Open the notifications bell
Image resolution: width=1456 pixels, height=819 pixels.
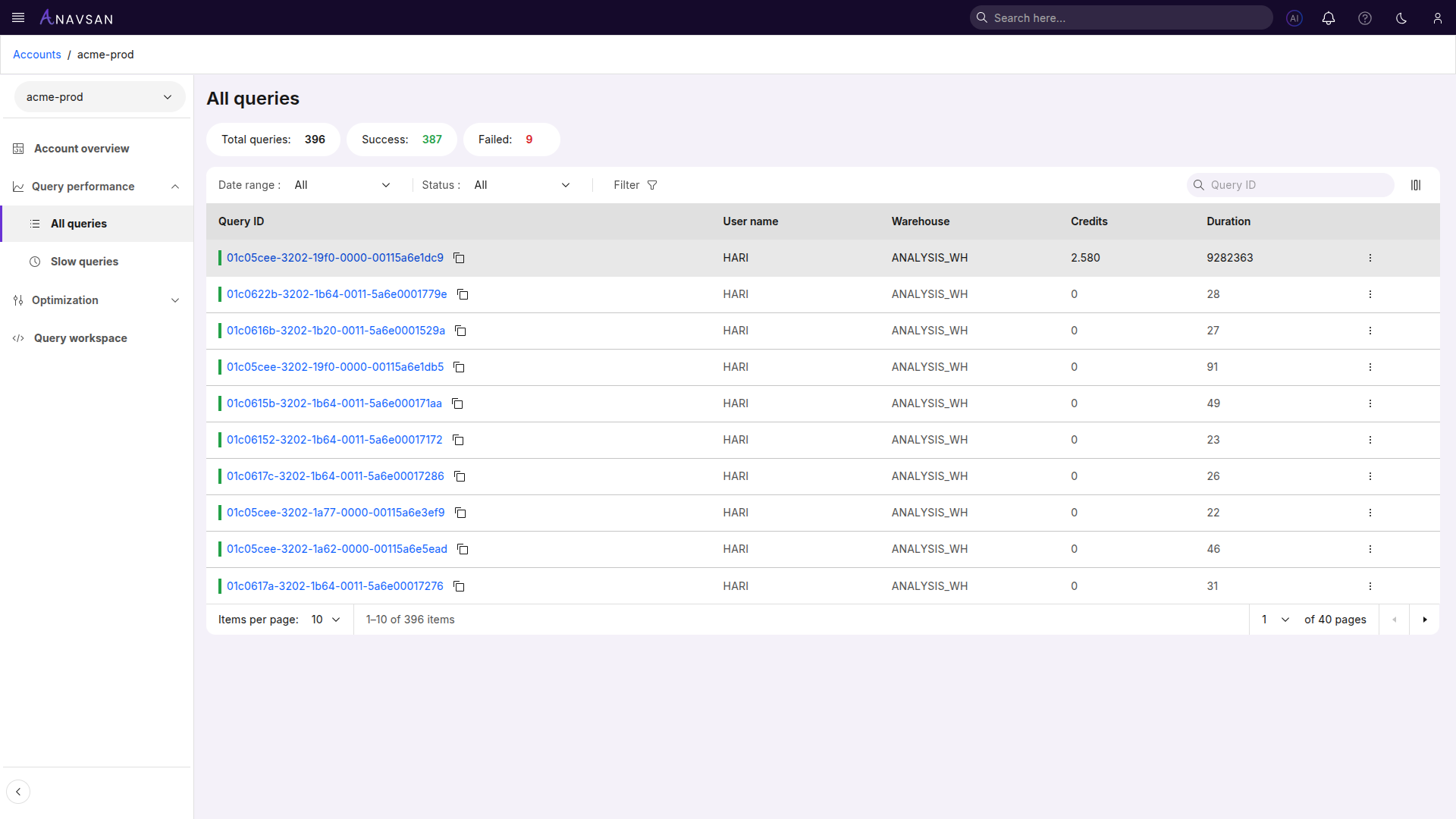(x=1329, y=18)
